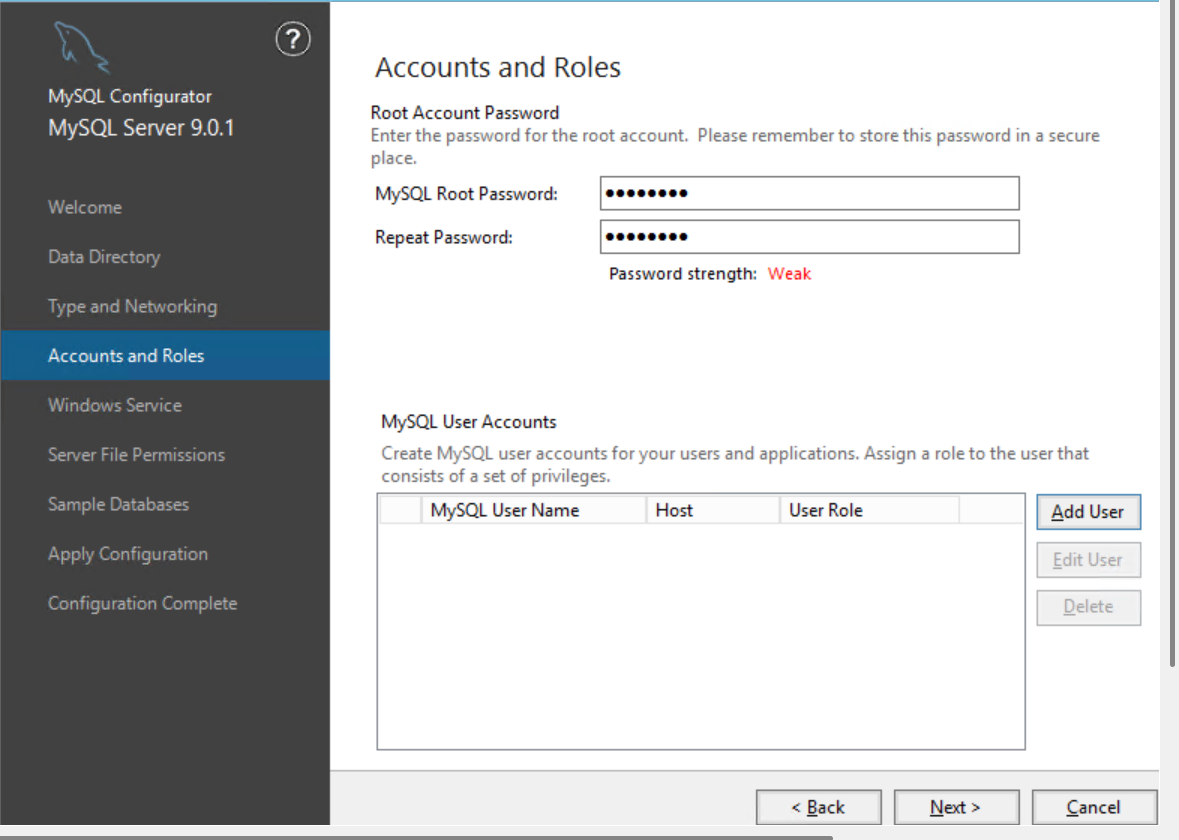Screen dimensions: 1179x840
Task: Open Apply Configuration step
Action: 128,553
